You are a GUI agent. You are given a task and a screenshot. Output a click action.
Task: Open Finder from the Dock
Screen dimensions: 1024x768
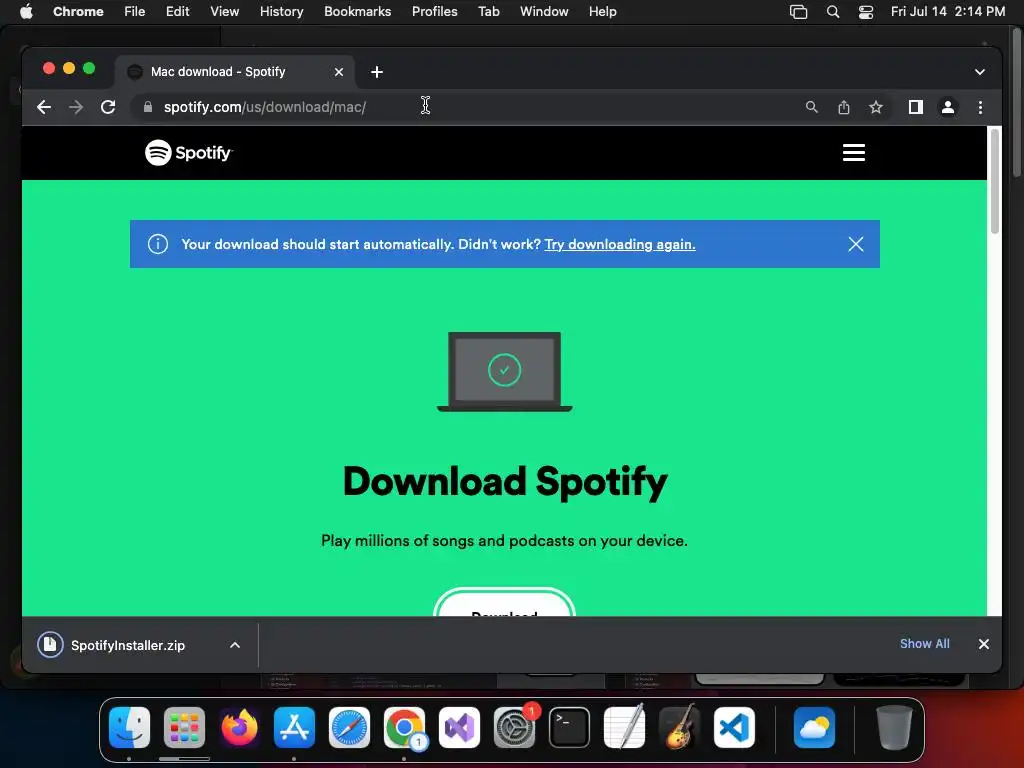coord(129,728)
